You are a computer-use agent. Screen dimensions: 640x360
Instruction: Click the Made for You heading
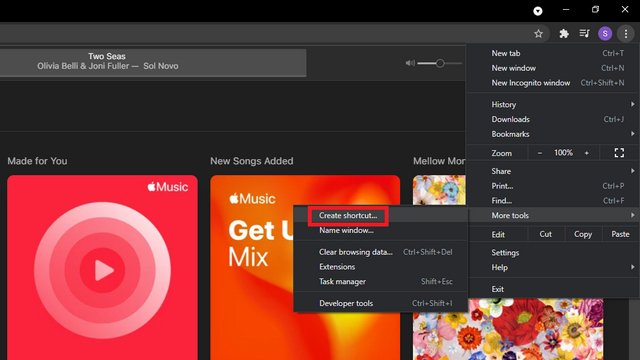(37, 161)
